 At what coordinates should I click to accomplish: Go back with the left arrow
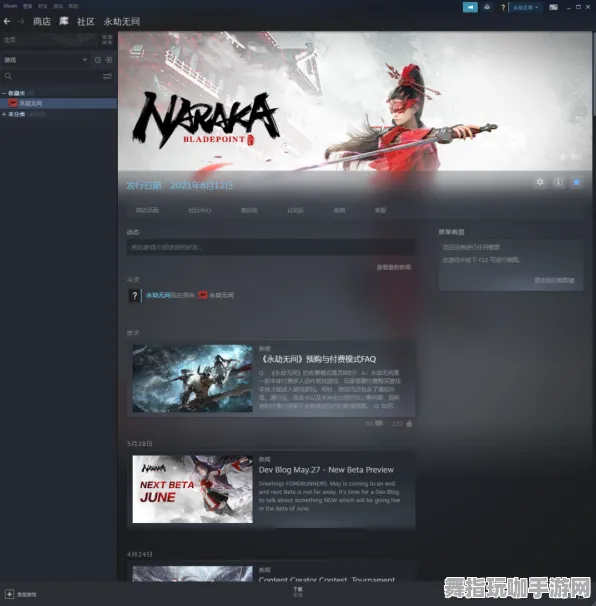coord(7,22)
